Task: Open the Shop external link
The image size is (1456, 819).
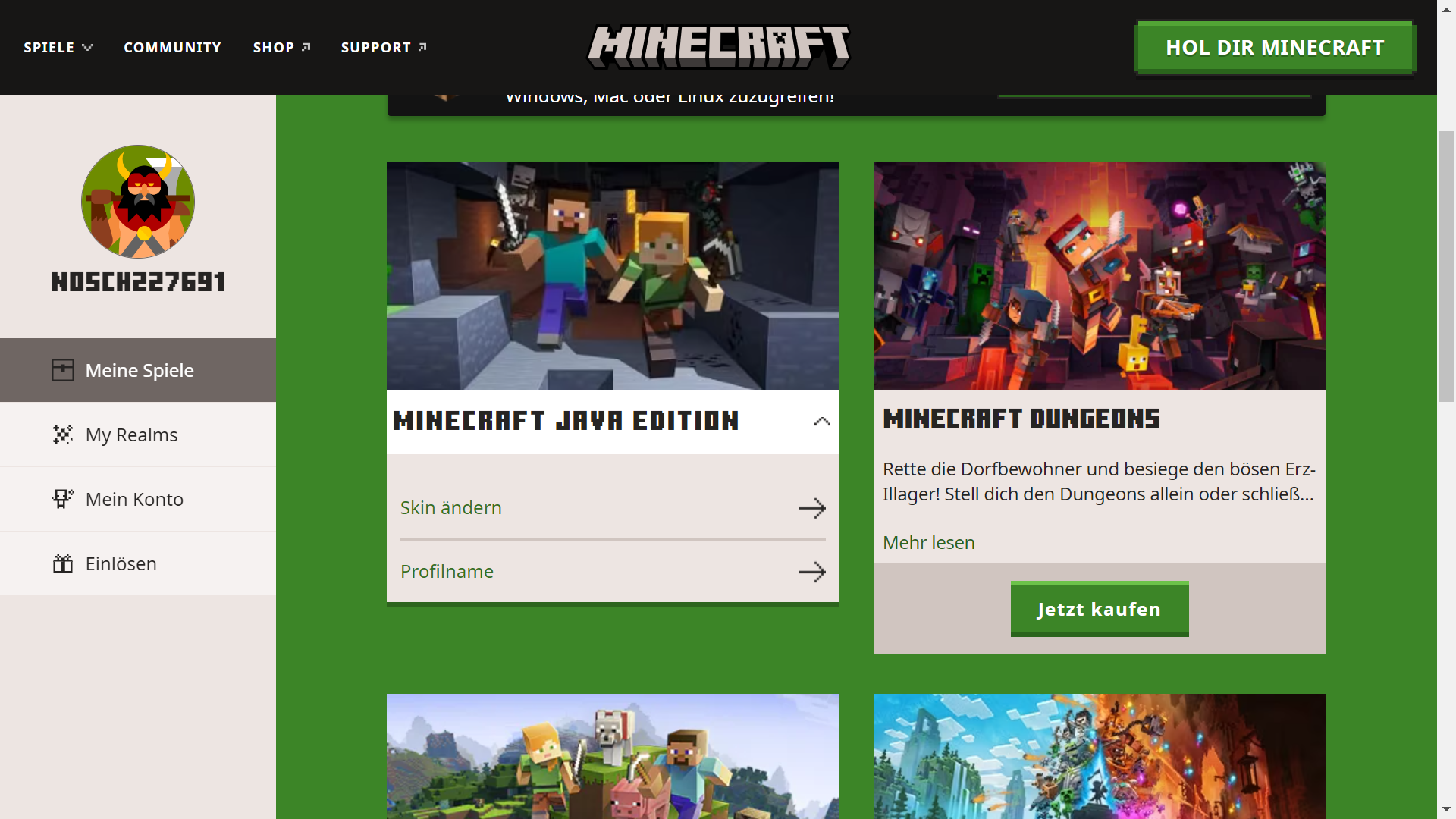Action: pyautogui.click(x=281, y=47)
